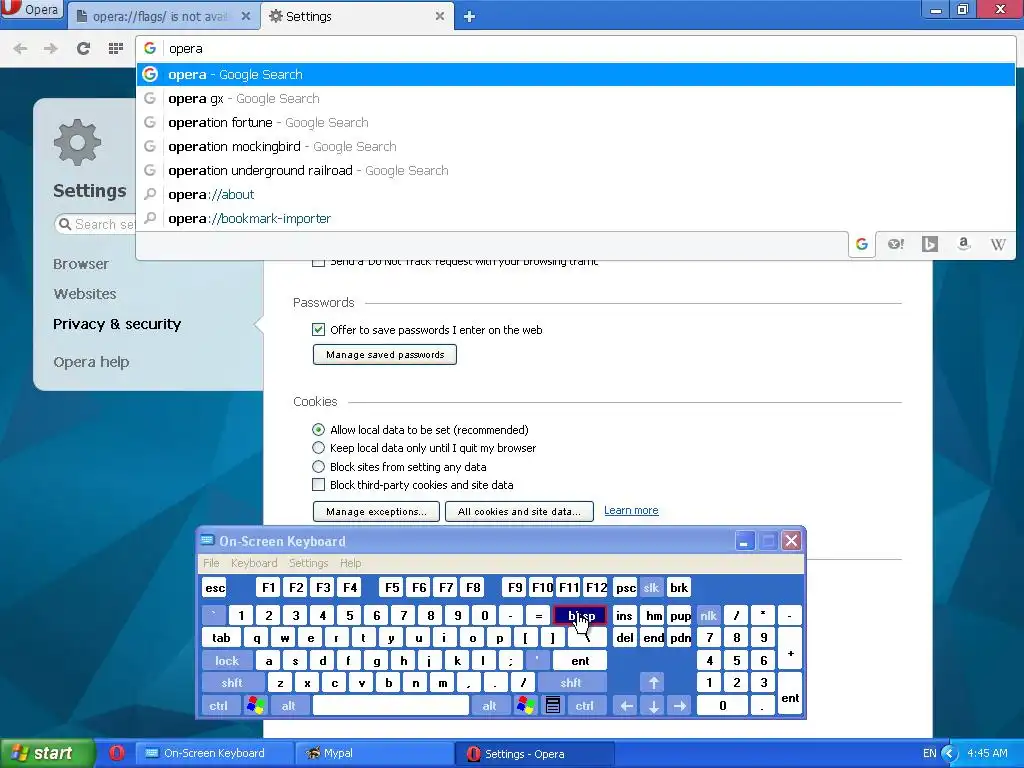1024x768 pixels.
Task: Reload the page with the refresh icon
Action: coord(83,48)
